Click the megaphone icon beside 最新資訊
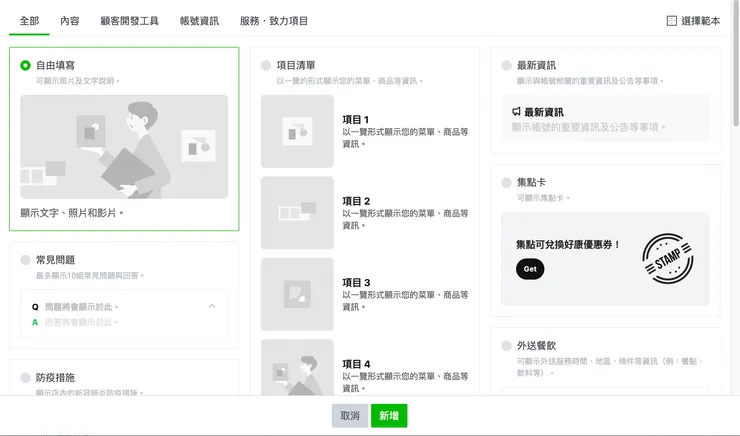740x436 pixels. [516, 112]
